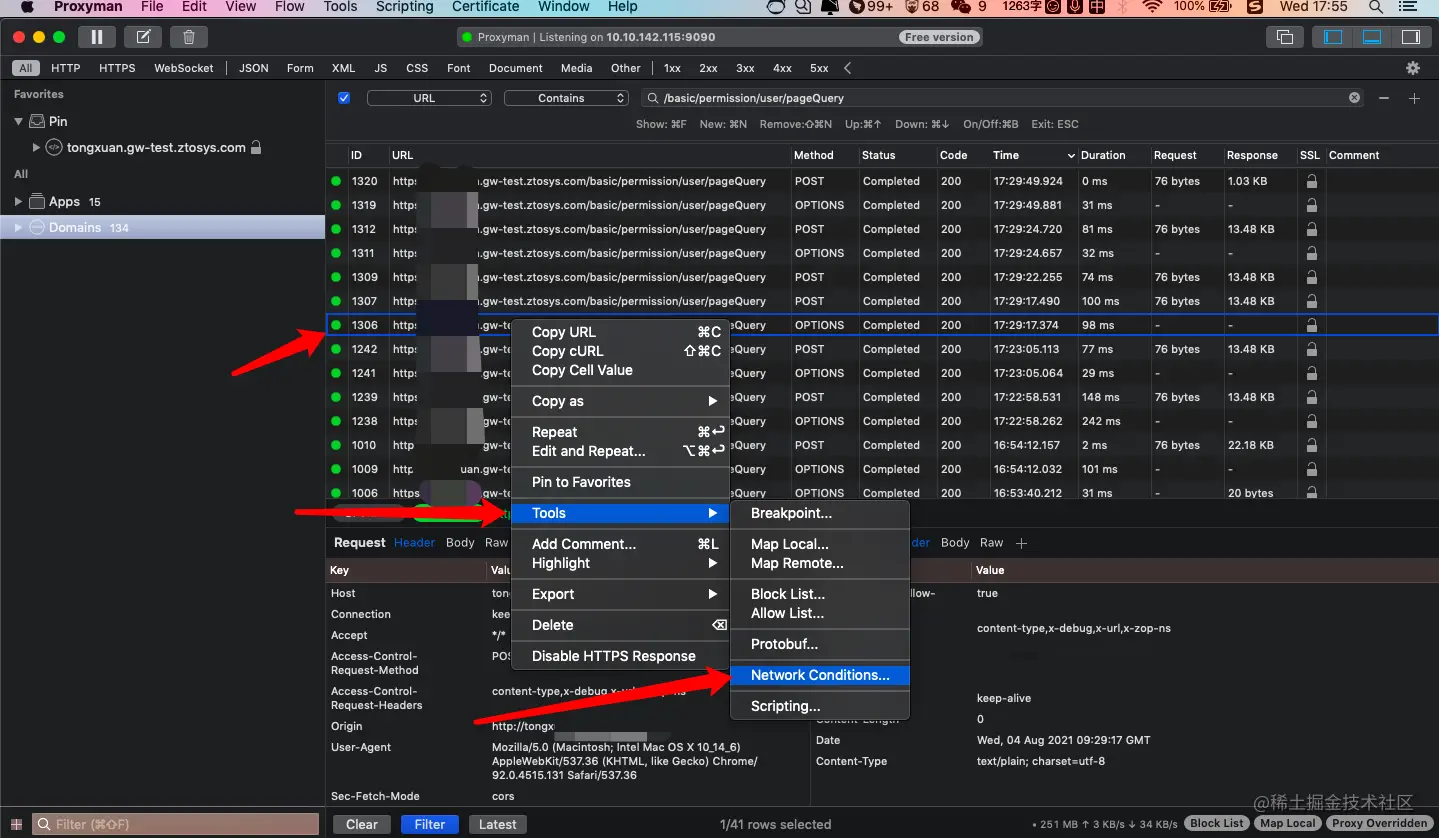Open the Apple menu
The height and width of the screenshot is (838, 1439).
click(x=27, y=7)
